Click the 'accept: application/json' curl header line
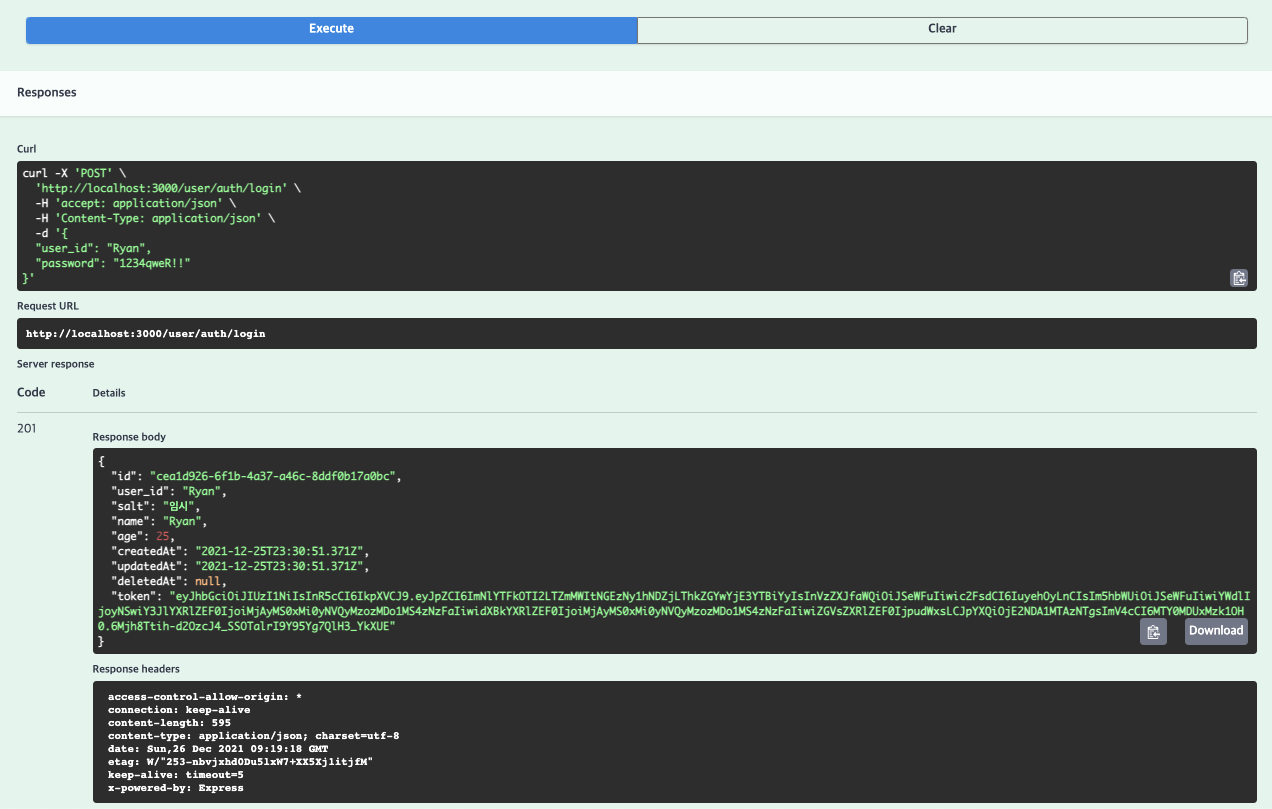 [x=135, y=202]
